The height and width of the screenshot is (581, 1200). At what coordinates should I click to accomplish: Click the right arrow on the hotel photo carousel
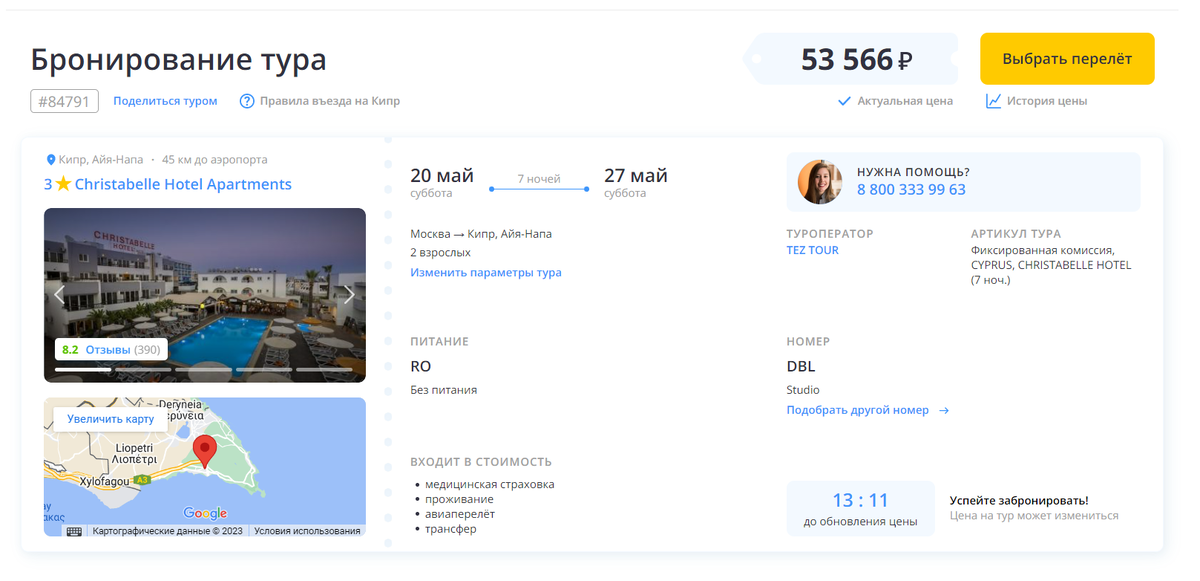pos(350,294)
